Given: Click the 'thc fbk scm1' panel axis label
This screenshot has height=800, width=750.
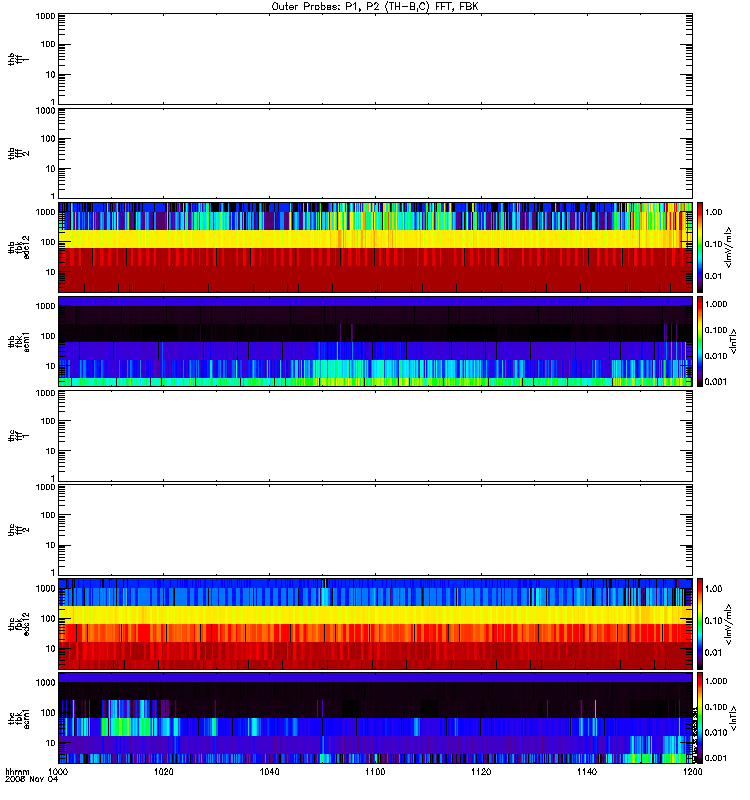Looking at the screenshot, I should click(19, 718).
